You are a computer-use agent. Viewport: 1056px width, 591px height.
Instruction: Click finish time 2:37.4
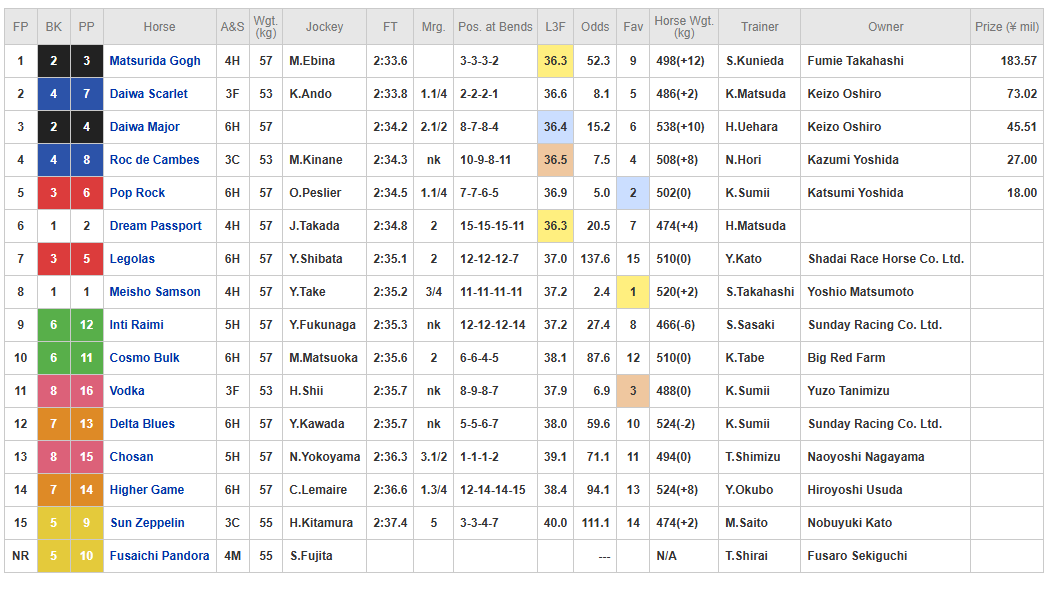pyautogui.click(x=390, y=522)
